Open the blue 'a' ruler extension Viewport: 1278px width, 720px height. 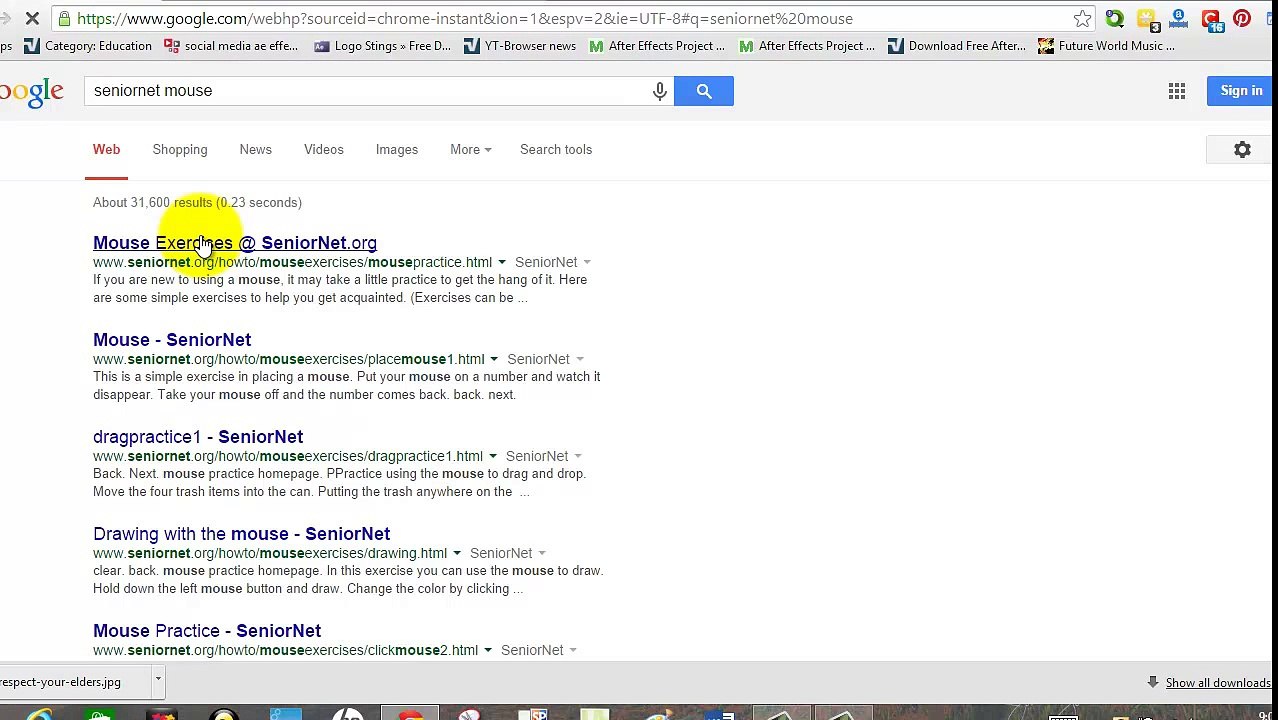(x=1179, y=18)
